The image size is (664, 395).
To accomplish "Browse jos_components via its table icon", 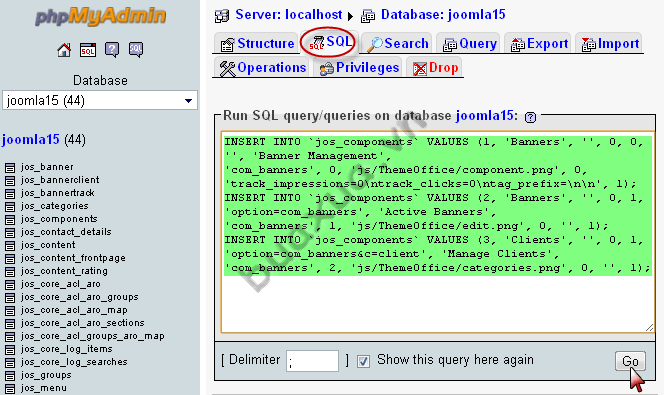I will point(10,220).
